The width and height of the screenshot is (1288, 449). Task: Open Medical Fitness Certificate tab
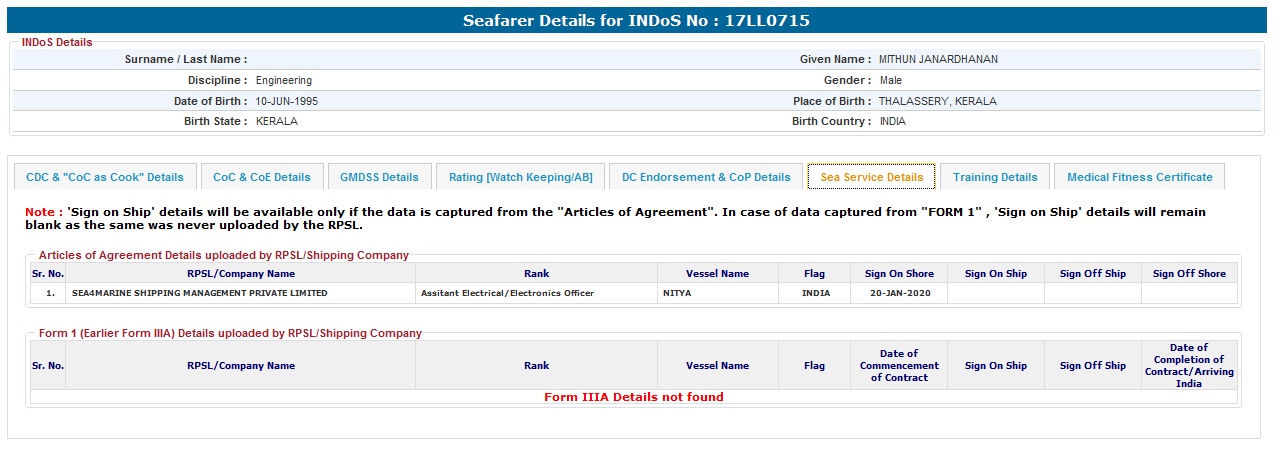click(x=1139, y=177)
